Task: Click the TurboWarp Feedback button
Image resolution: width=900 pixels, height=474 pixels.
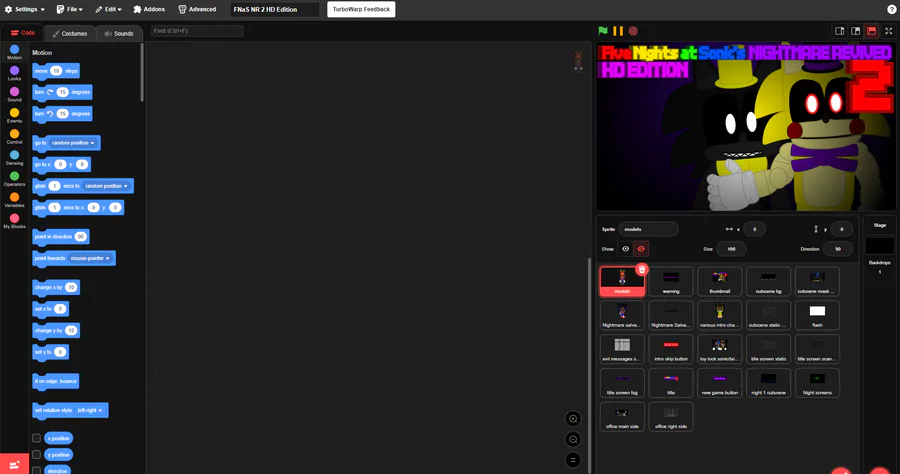Action: pyautogui.click(x=361, y=9)
